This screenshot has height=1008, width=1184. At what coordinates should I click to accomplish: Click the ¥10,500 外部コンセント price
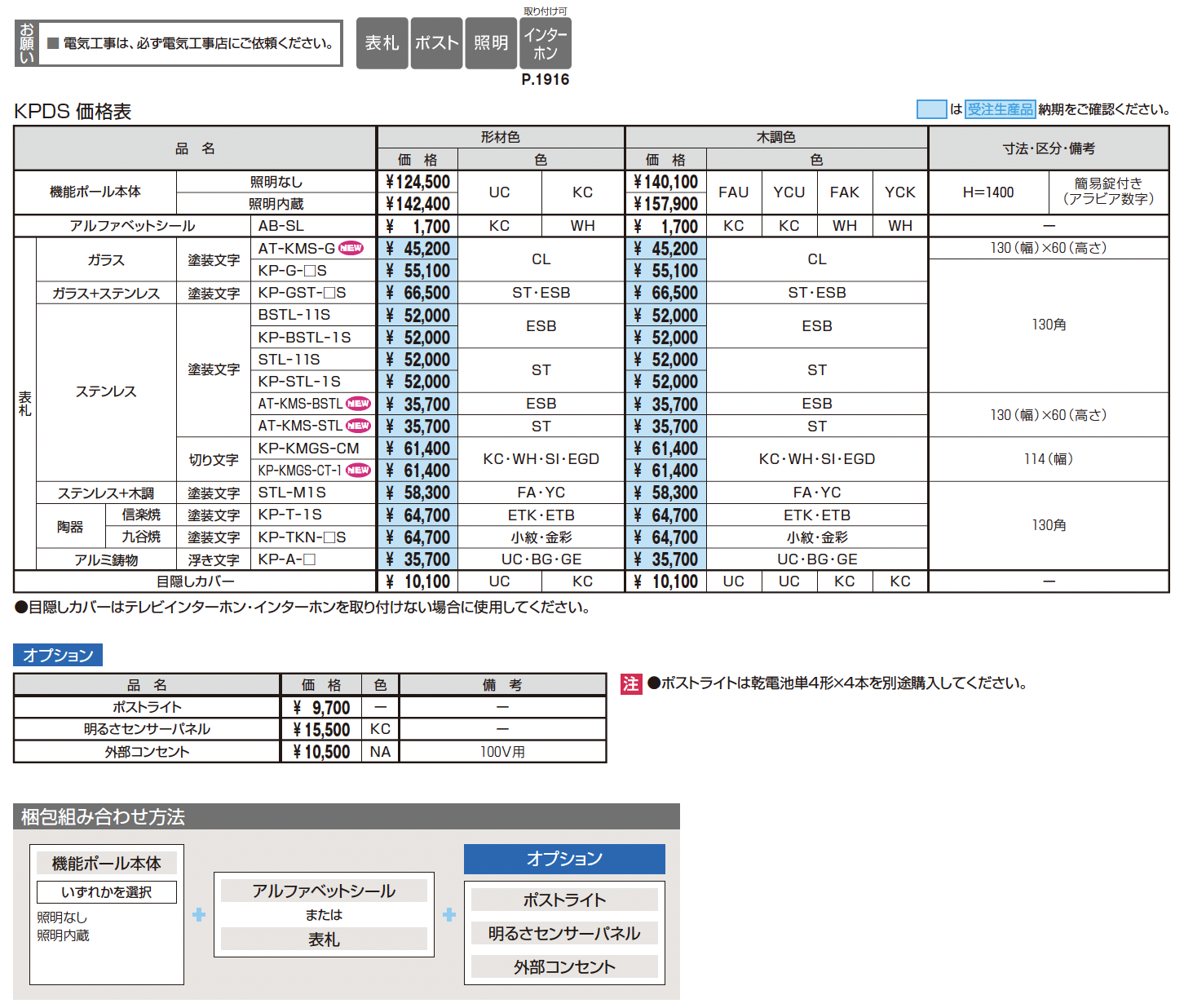tap(321, 751)
